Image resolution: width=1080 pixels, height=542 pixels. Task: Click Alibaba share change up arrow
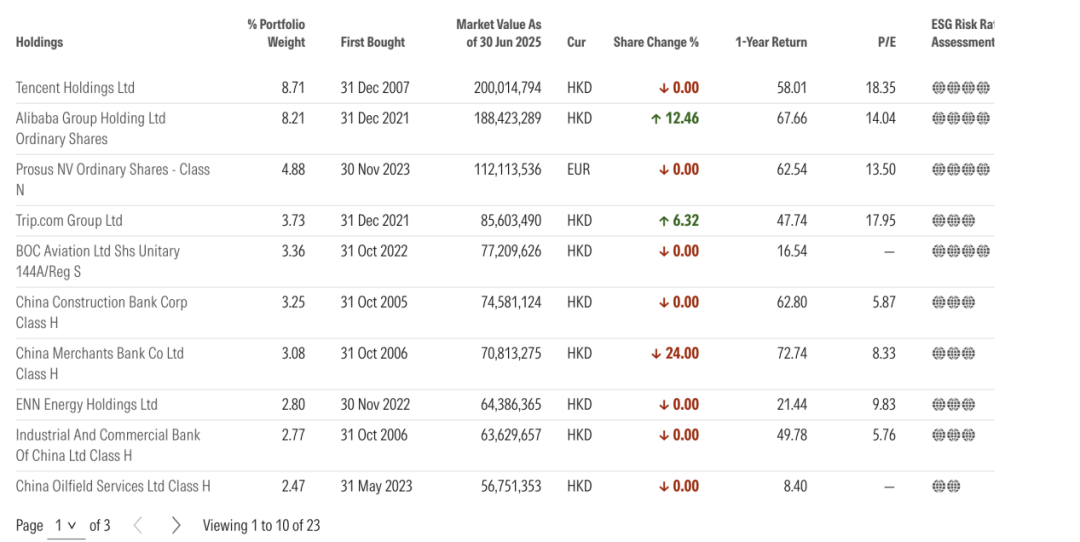(655, 118)
